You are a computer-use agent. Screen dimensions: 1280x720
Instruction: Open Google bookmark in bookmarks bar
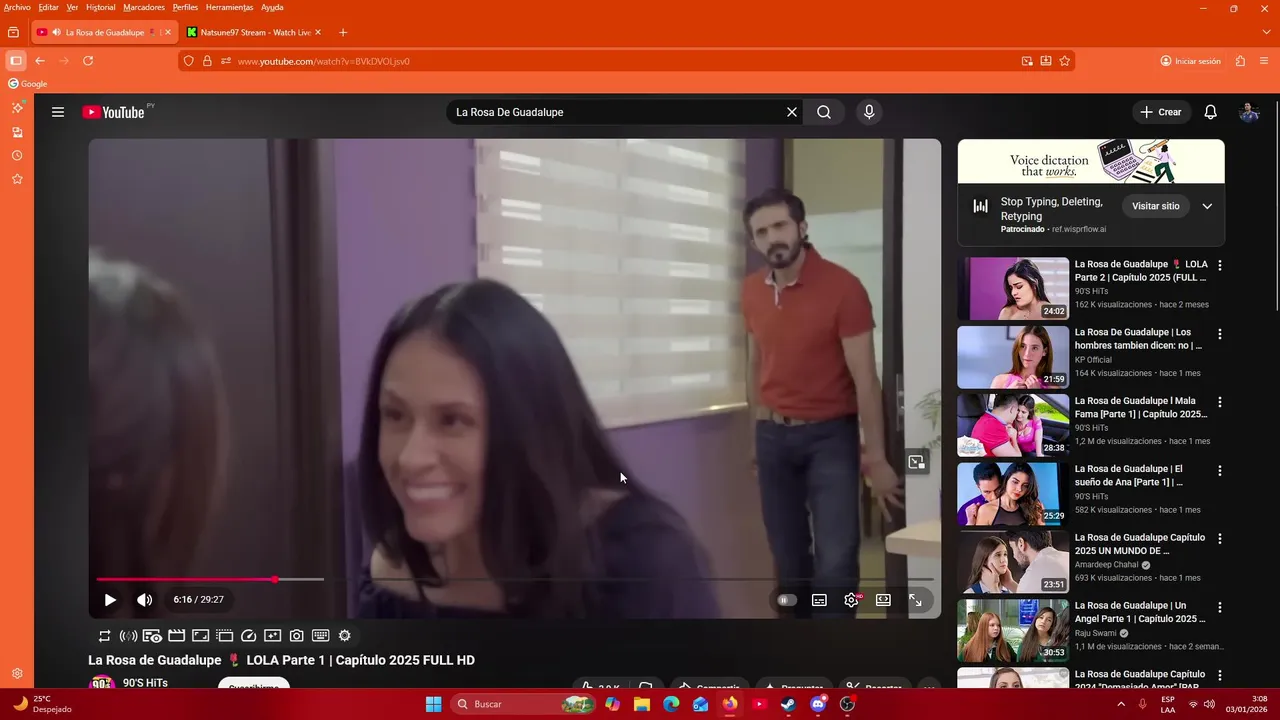28,84
